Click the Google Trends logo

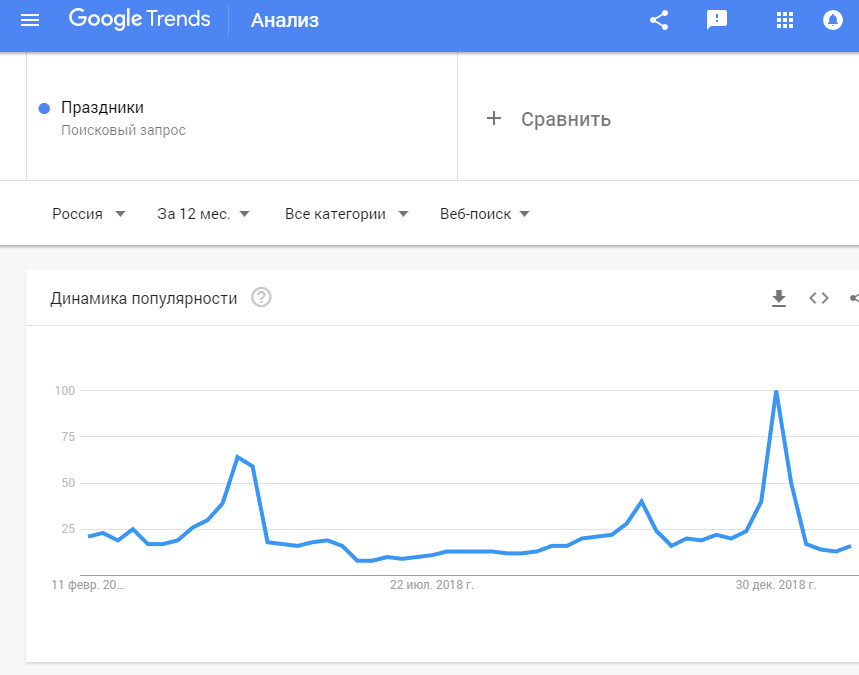click(x=140, y=20)
